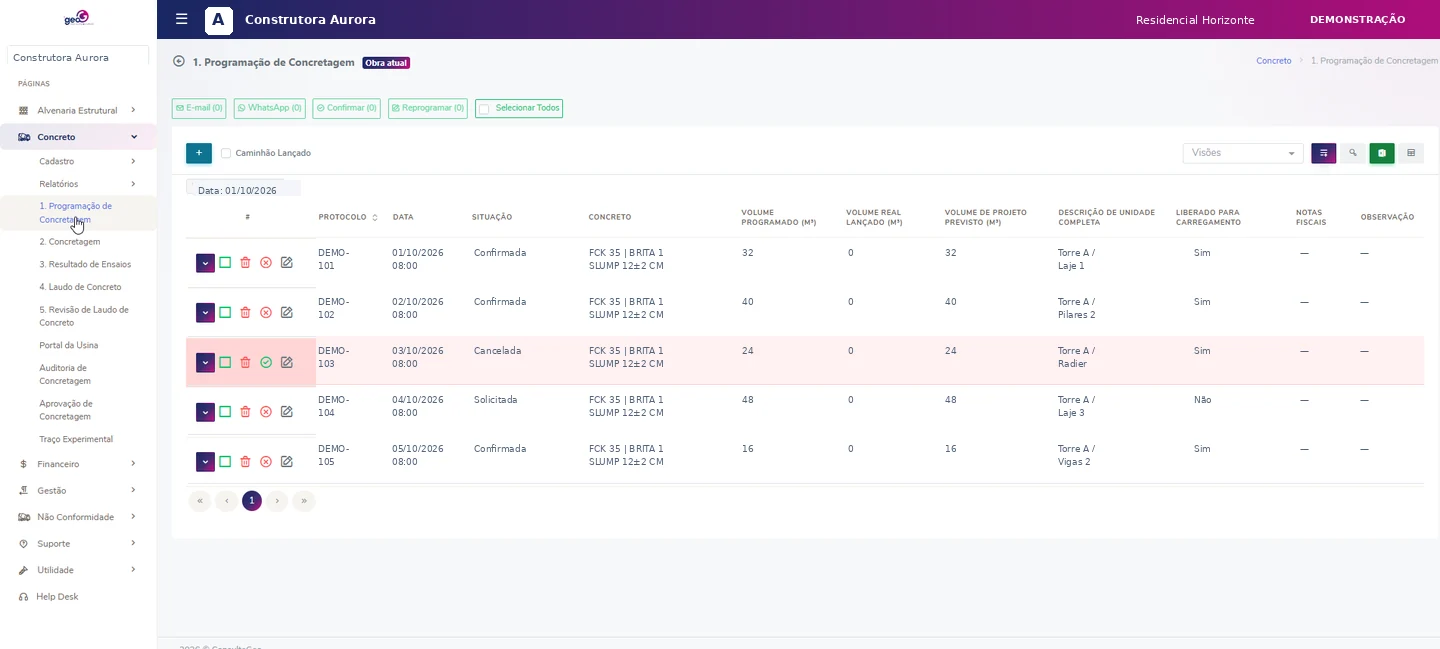Tick the DEMO-105 row selection checkbox
The width and height of the screenshot is (1440, 649).
coord(225,461)
